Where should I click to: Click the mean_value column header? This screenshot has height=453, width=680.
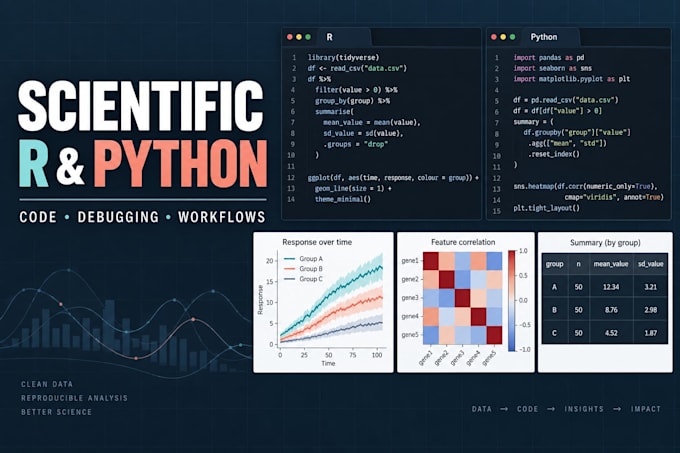611,264
